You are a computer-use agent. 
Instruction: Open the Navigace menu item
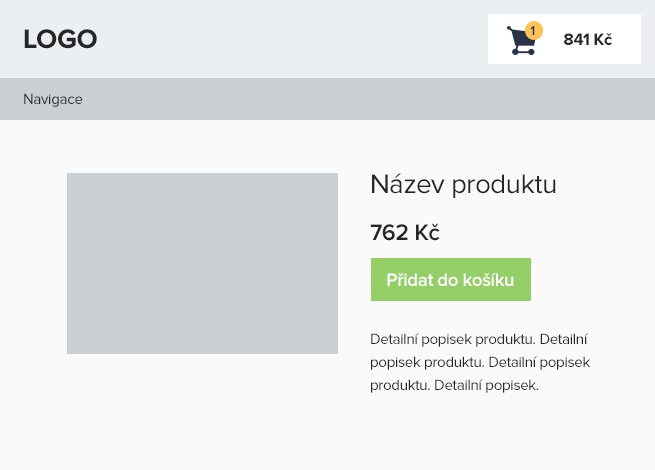coord(53,99)
